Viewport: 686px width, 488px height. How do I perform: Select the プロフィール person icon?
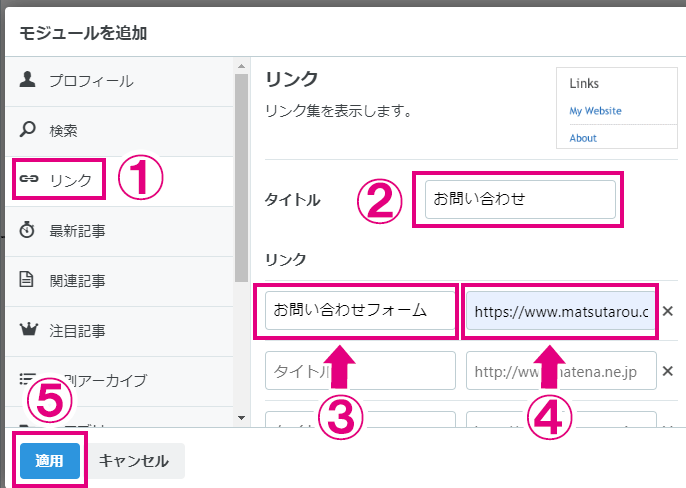click(27, 80)
